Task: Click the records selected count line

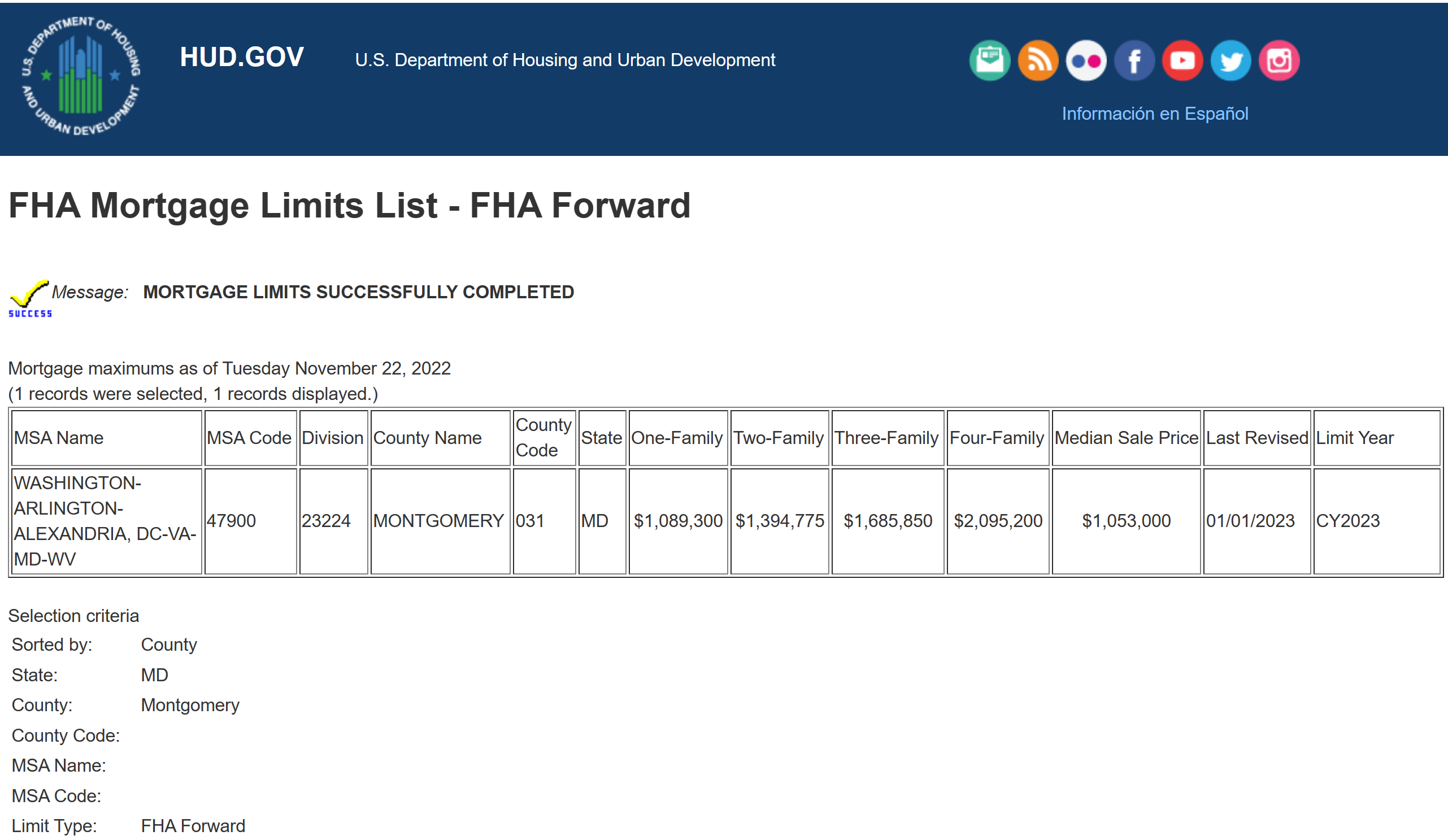Action: click(193, 394)
